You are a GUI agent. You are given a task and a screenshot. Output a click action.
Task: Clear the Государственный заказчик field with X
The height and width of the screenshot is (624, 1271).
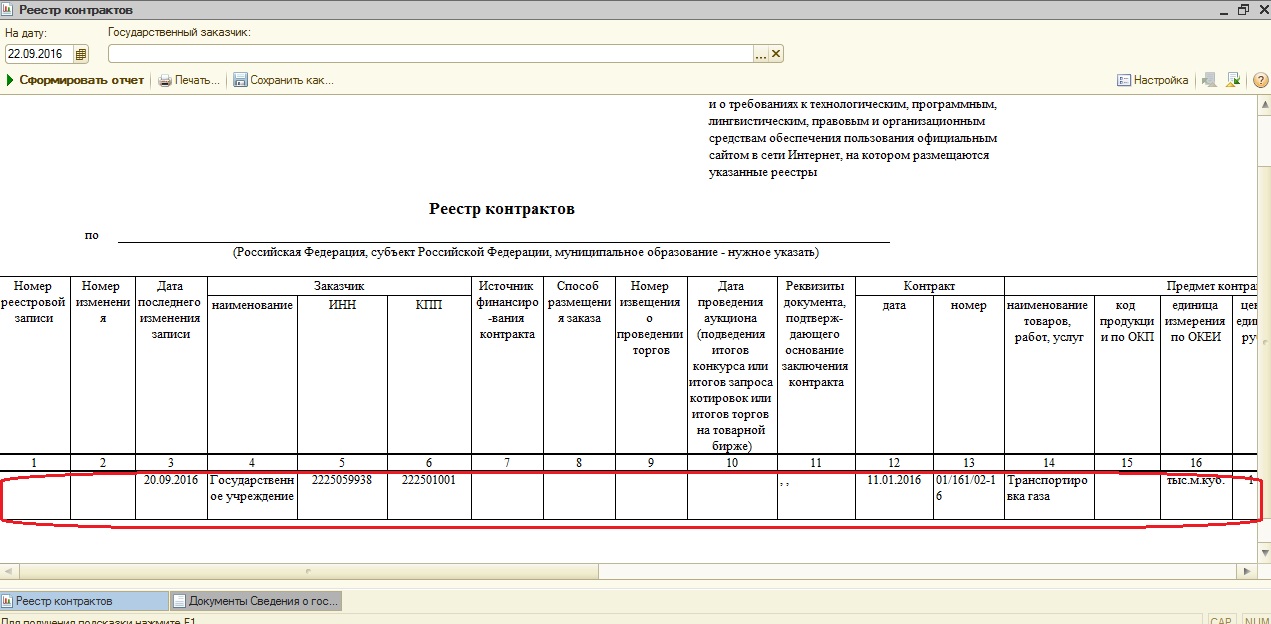[776, 54]
